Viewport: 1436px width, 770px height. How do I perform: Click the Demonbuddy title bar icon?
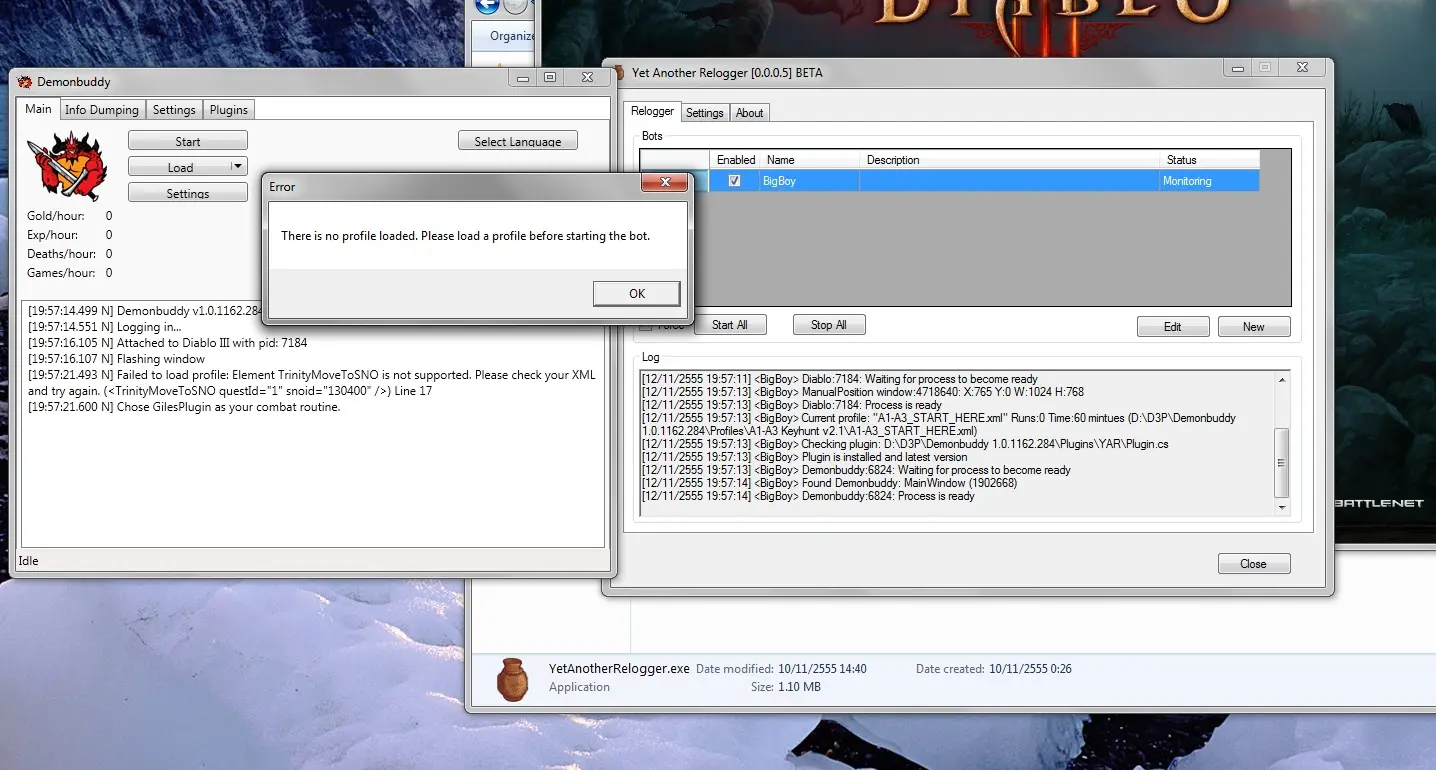24,81
